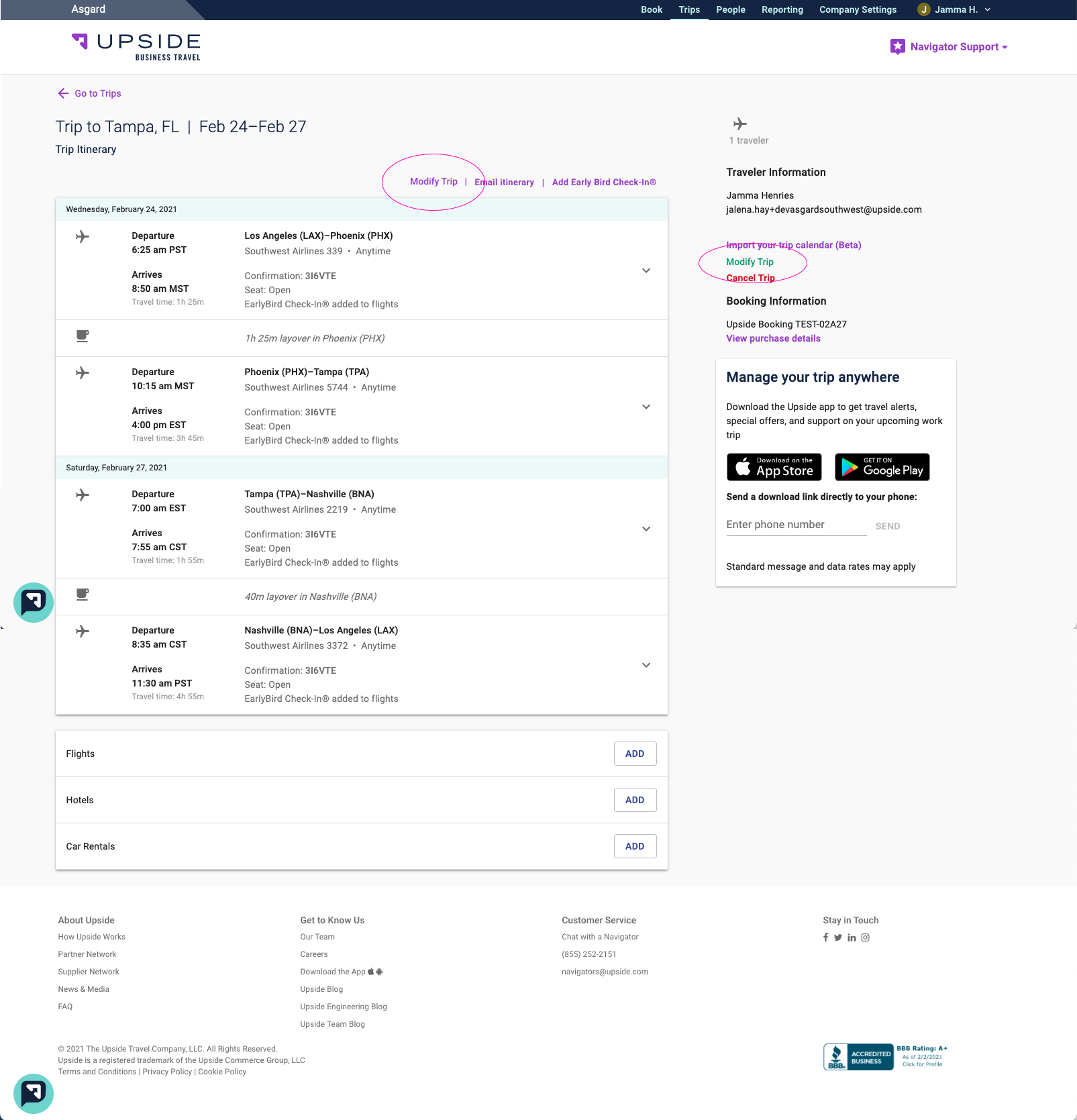The height and width of the screenshot is (1120, 1077).
Task: Open the Cookie Policy footer link
Action: point(222,1072)
